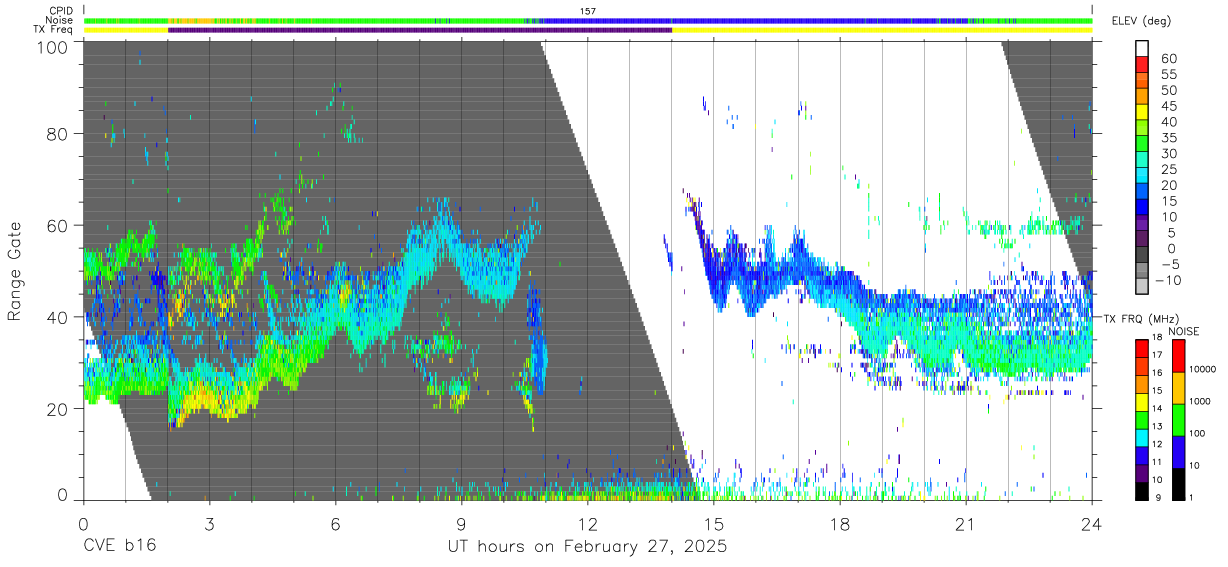The width and height of the screenshot is (1228, 567).
Task: Click the 'TX FRQ (MHz)' legend title
Action: click(x=1142, y=318)
